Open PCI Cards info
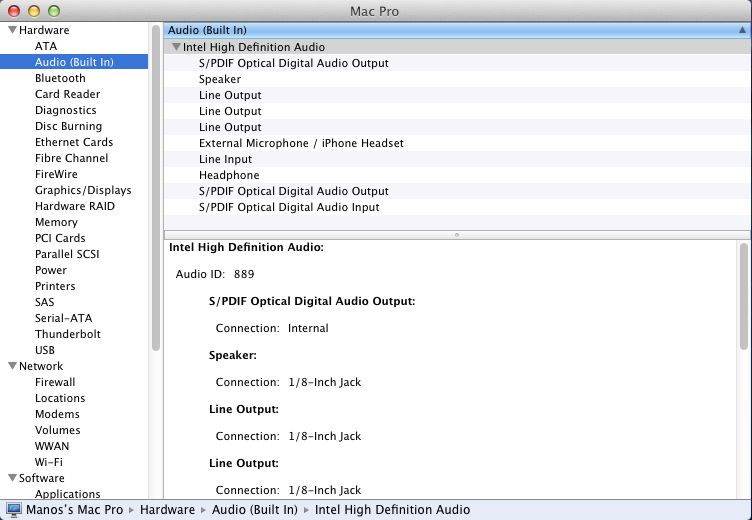The image size is (752, 520). 60,238
